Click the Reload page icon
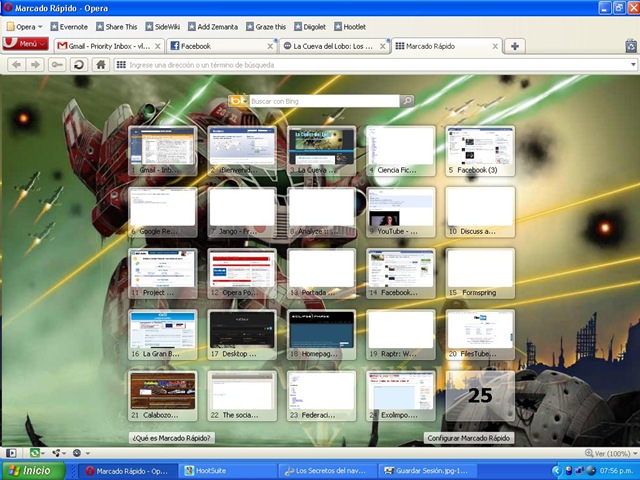 coord(78,64)
